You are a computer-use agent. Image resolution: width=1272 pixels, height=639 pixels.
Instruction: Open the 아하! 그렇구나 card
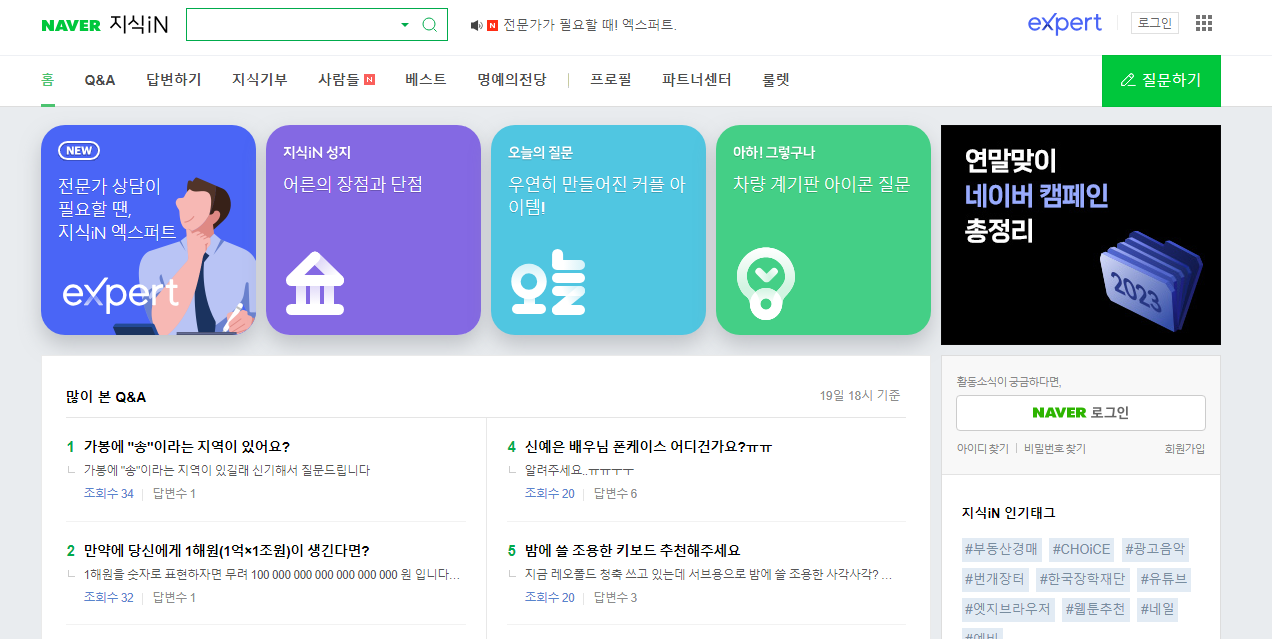point(823,230)
